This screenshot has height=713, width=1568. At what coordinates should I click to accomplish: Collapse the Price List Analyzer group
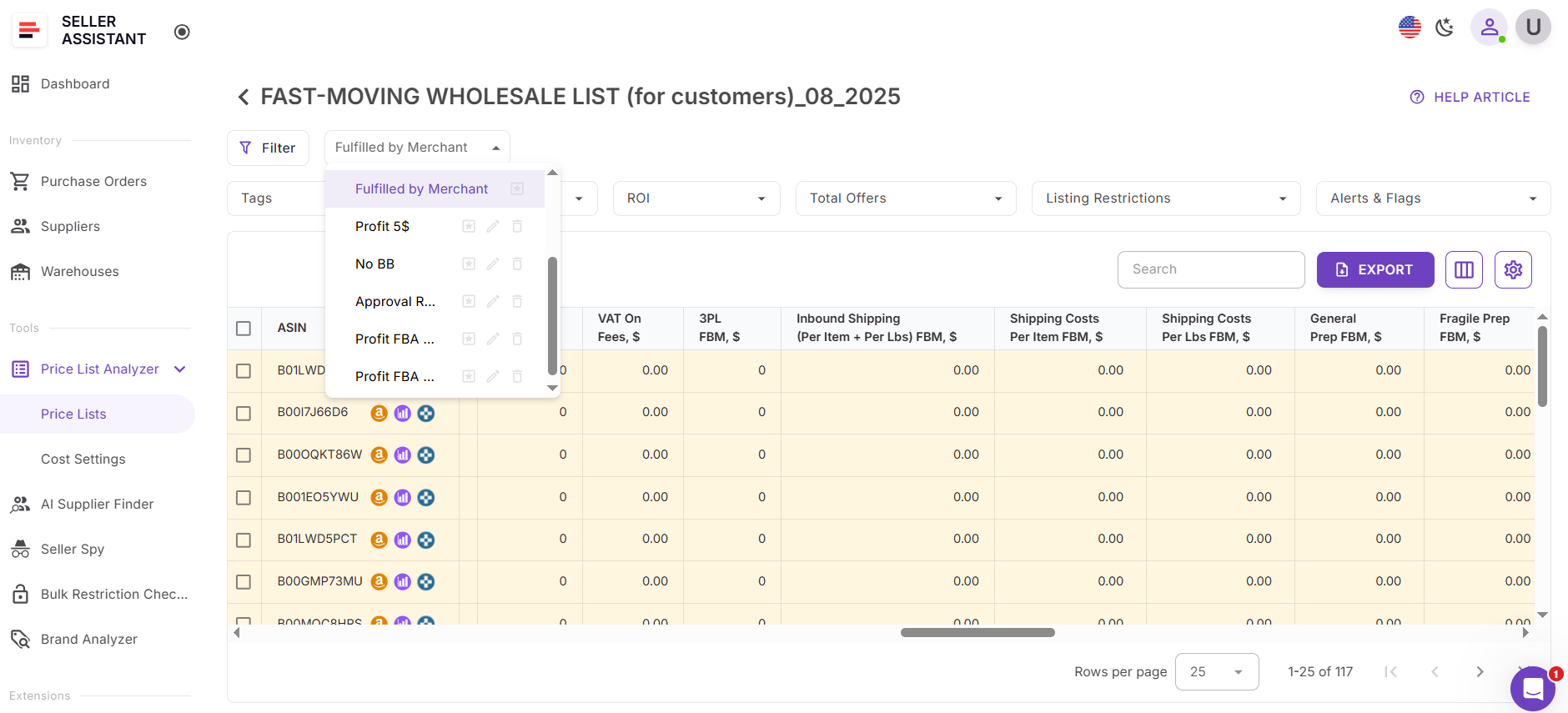[x=180, y=369]
